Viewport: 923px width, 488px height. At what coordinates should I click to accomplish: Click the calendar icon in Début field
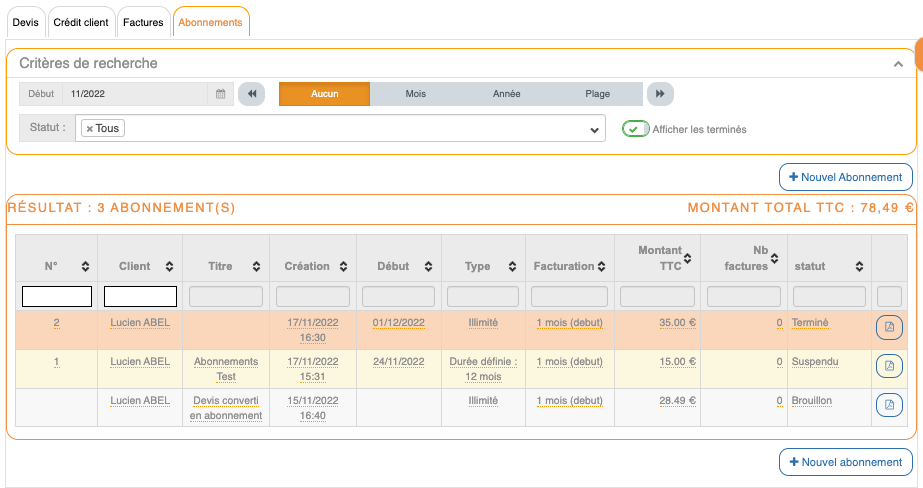[x=221, y=94]
